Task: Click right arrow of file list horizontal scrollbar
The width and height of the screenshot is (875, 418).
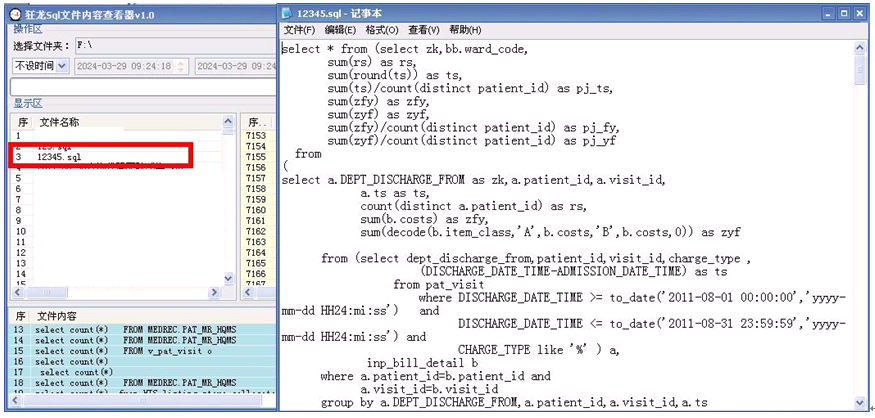Action: [214, 292]
